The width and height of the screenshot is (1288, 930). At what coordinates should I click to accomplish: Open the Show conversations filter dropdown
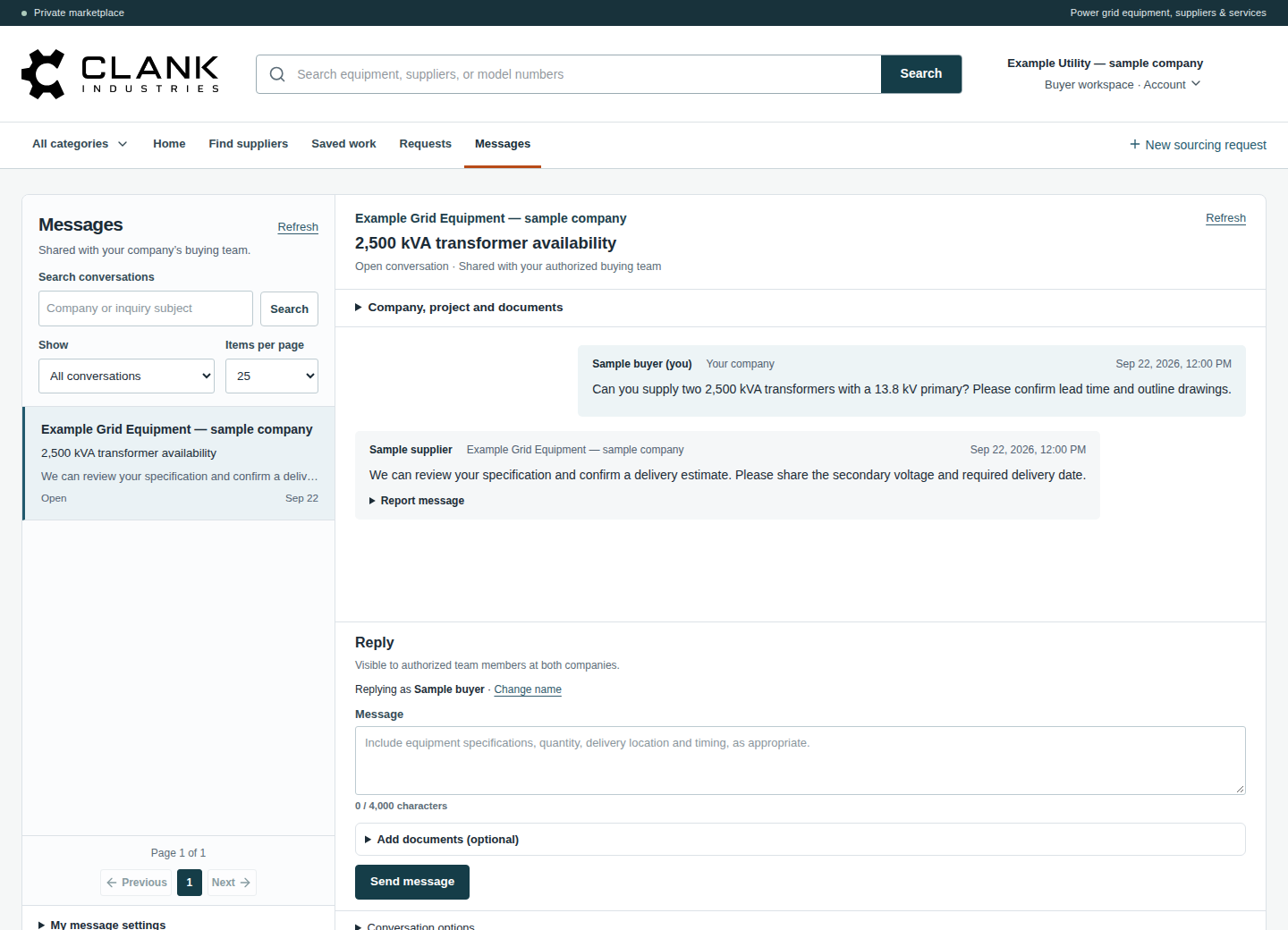click(126, 376)
